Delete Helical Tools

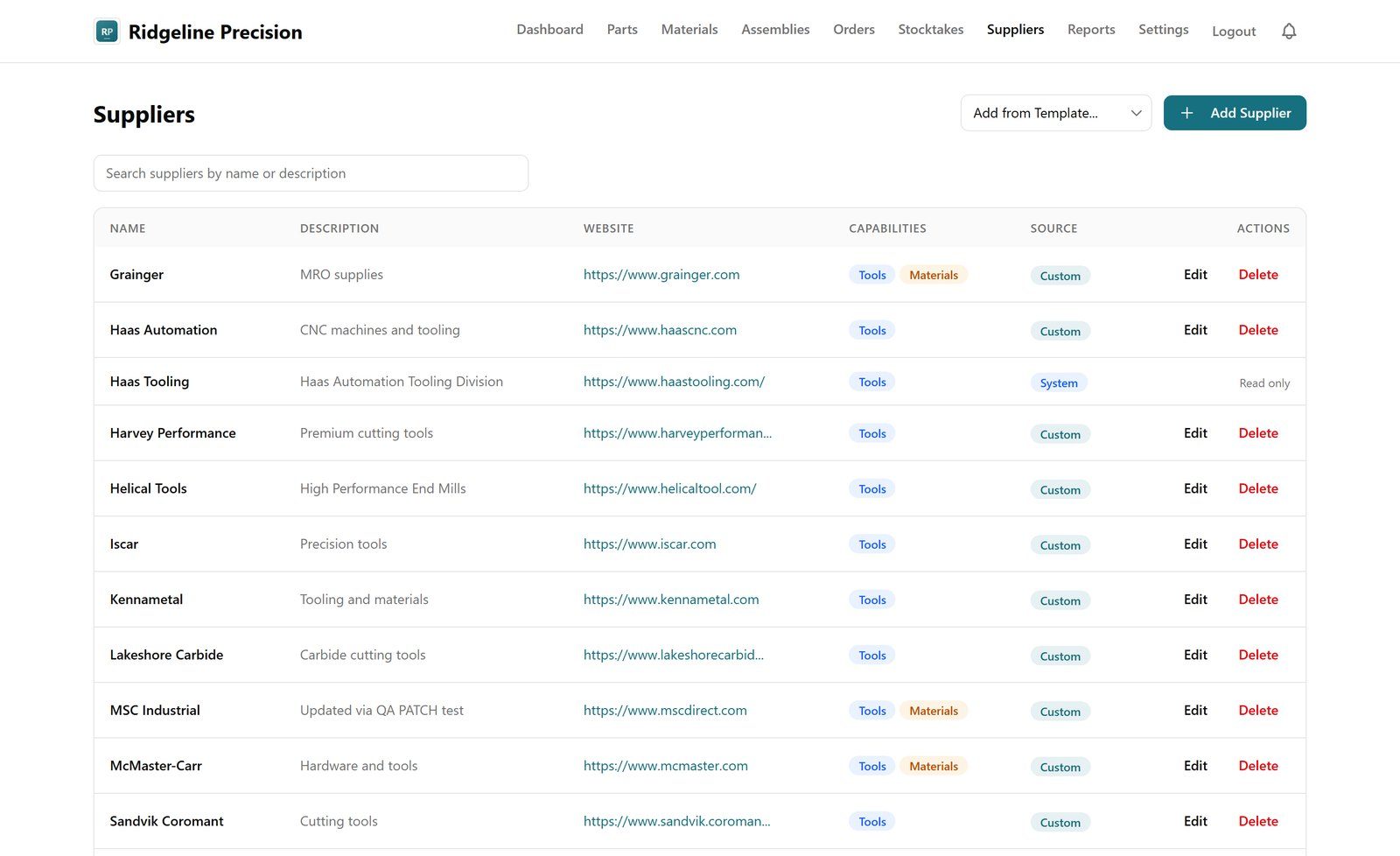coord(1258,488)
